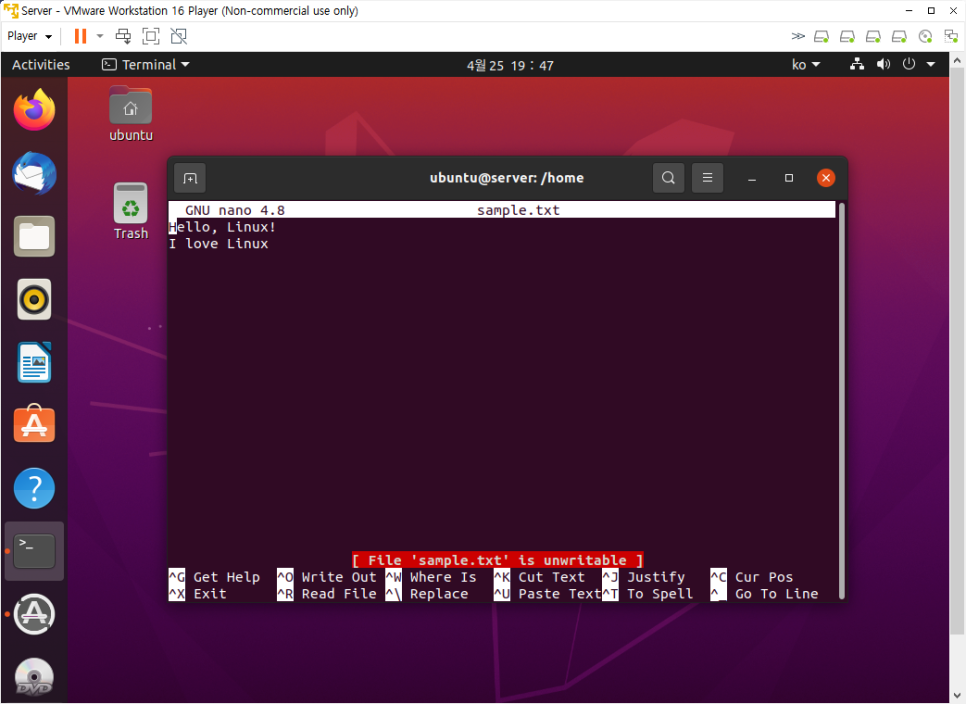Click the sample.txt filename in nano header

pos(518,210)
